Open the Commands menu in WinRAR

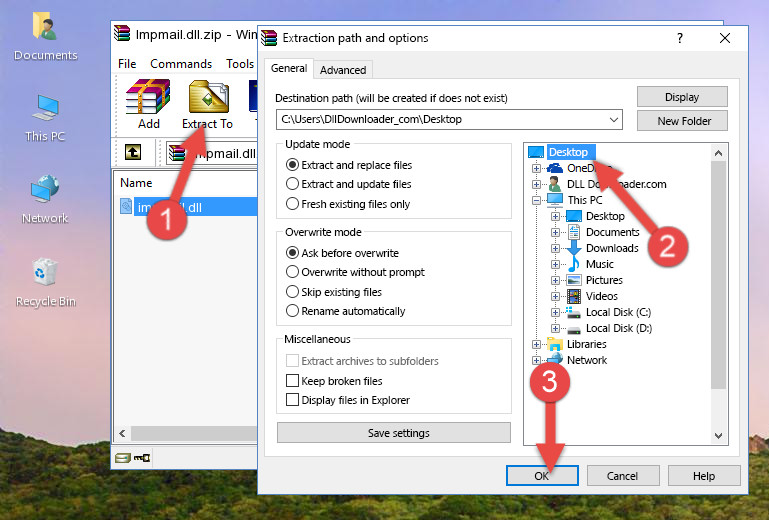181,64
